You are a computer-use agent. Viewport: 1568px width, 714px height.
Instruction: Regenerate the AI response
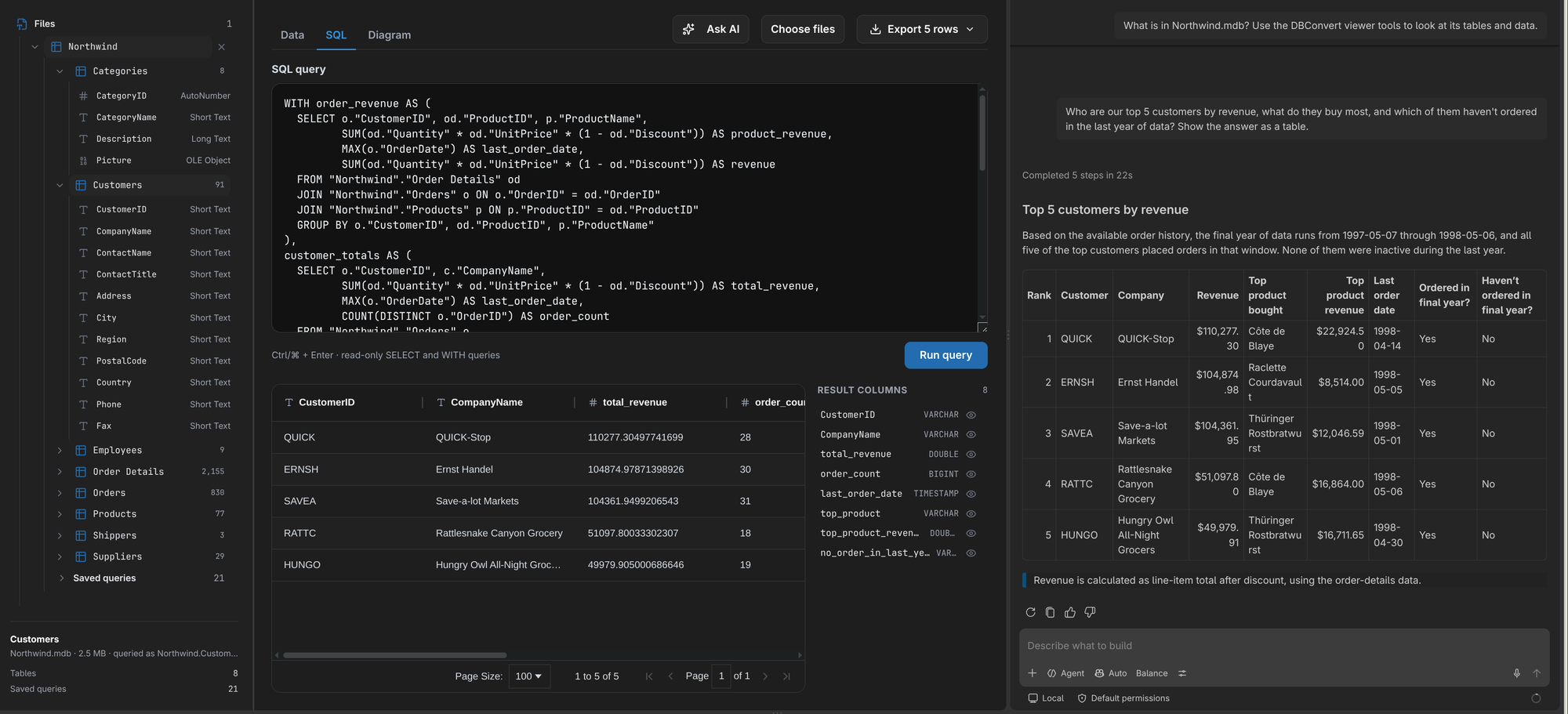pyautogui.click(x=1030, y=612)
